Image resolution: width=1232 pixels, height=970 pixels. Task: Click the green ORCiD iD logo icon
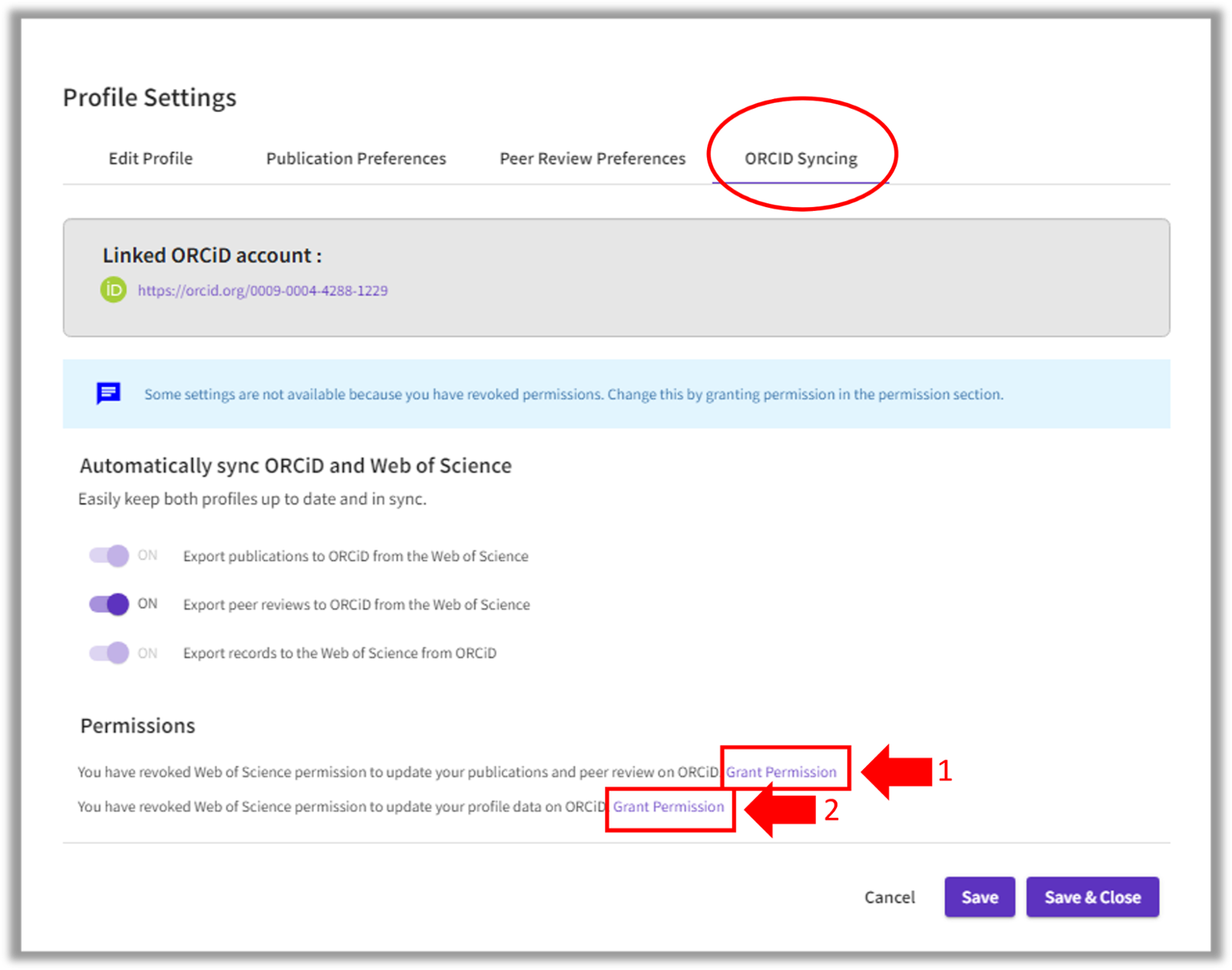click(114, 290)
